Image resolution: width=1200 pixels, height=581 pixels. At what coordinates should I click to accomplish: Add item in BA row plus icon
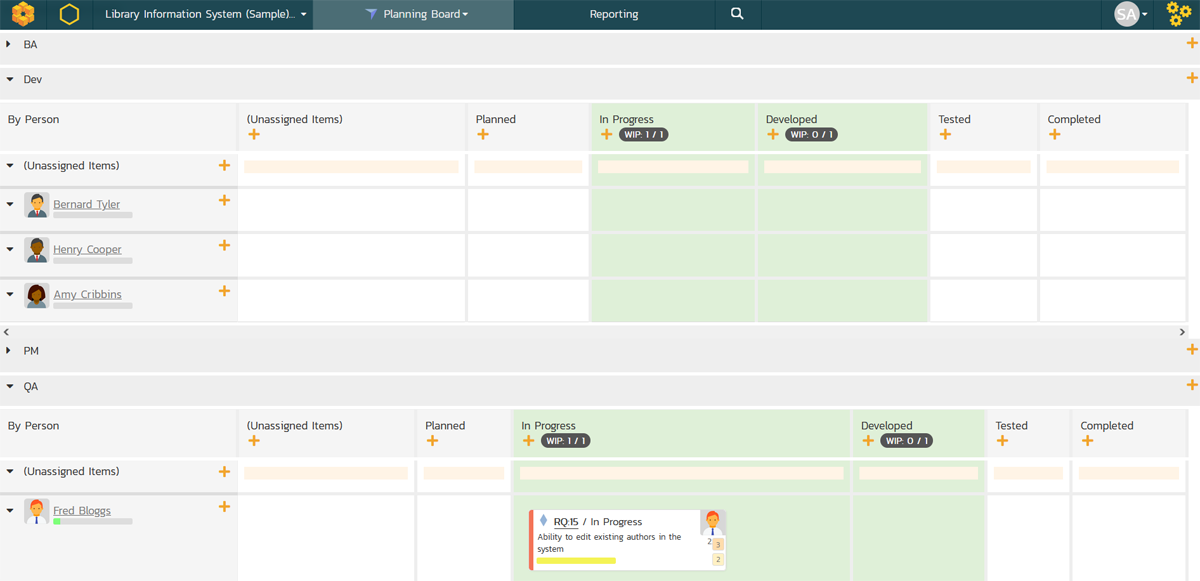tap(1191, 43)
